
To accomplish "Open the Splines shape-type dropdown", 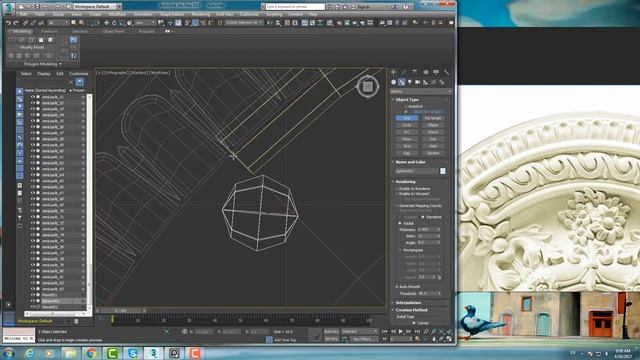I will point(421,91).
